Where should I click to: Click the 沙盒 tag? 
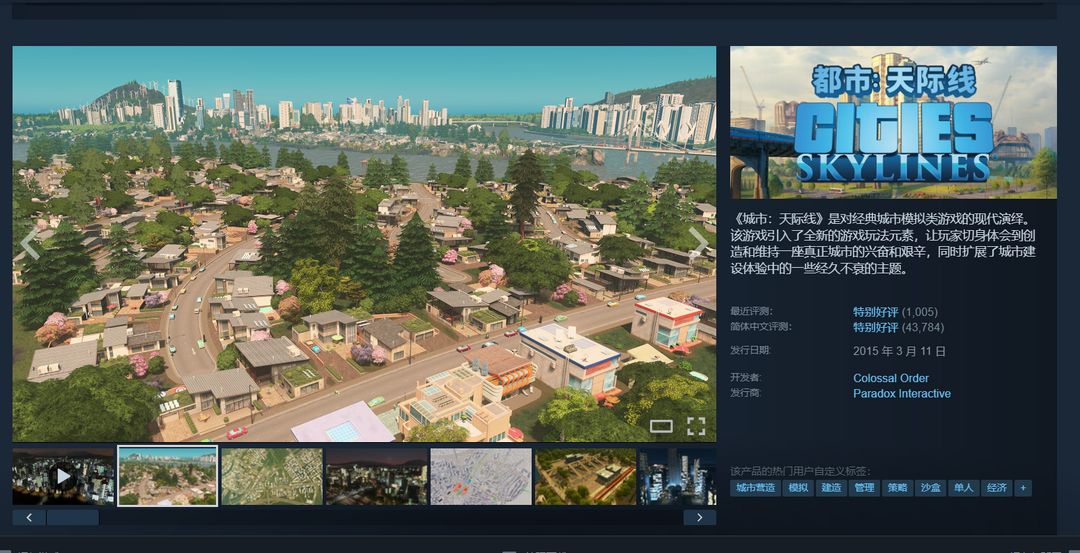tap(931, 488)
